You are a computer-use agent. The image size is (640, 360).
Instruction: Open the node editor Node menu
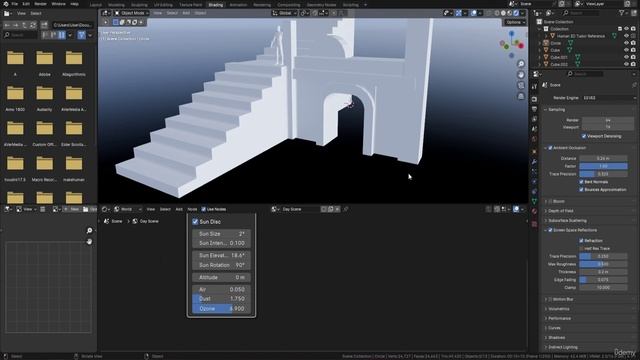click(x=192, y=209)
